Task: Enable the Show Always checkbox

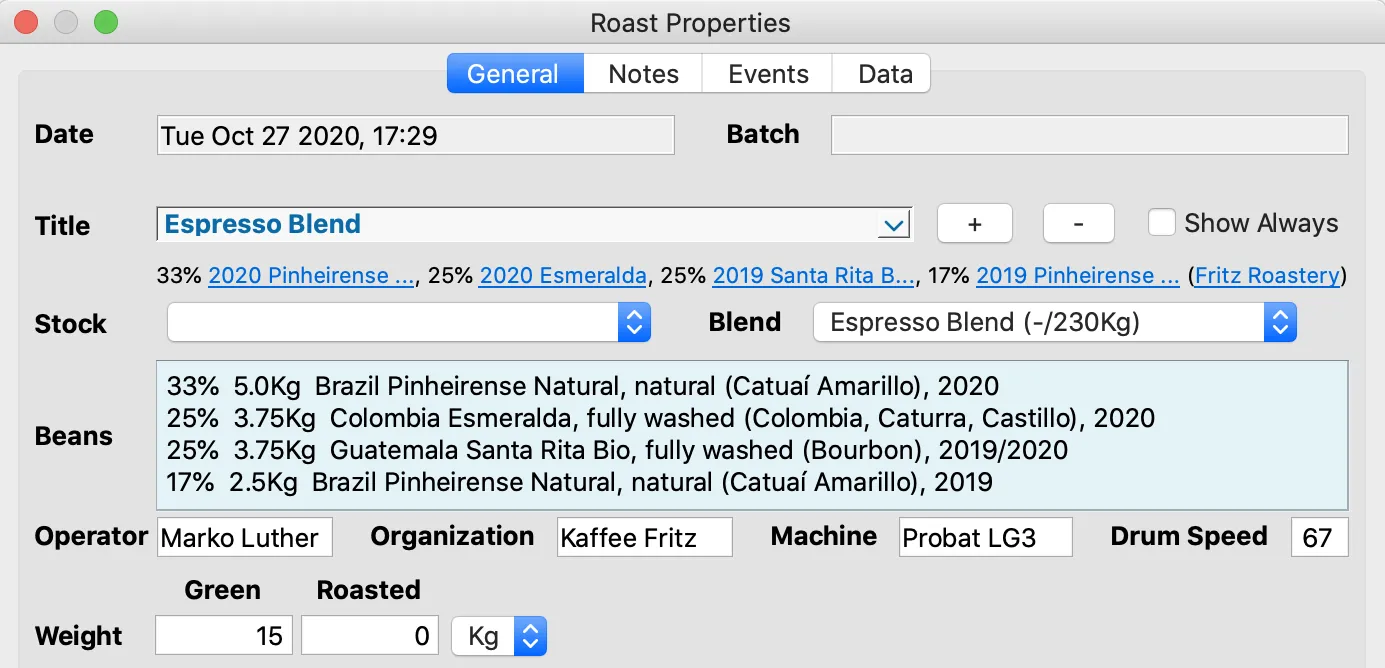Action: coord(1161,223)
